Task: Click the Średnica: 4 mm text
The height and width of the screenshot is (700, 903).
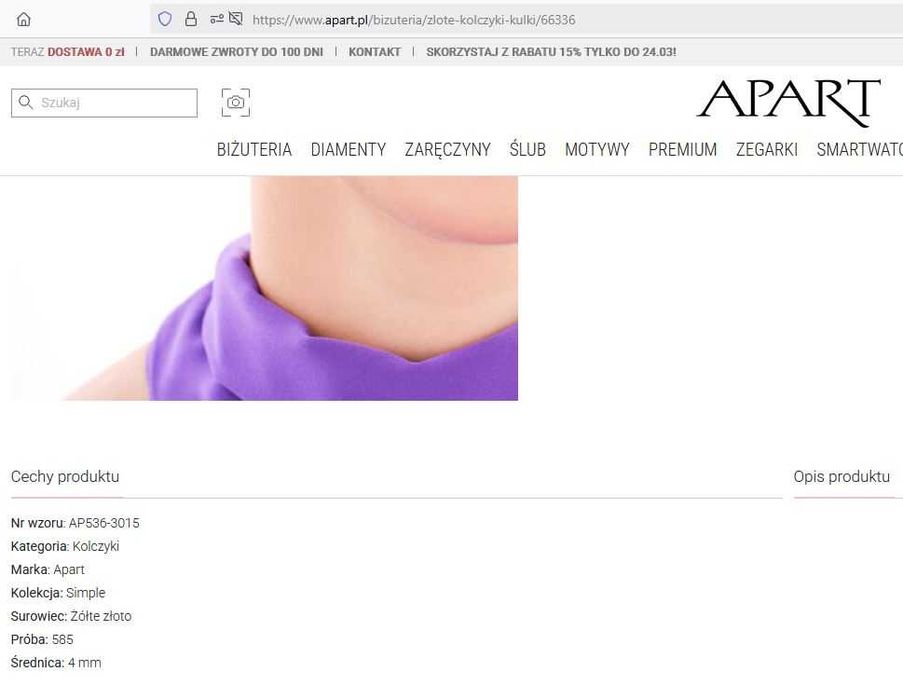Action: tap(56, 663)
